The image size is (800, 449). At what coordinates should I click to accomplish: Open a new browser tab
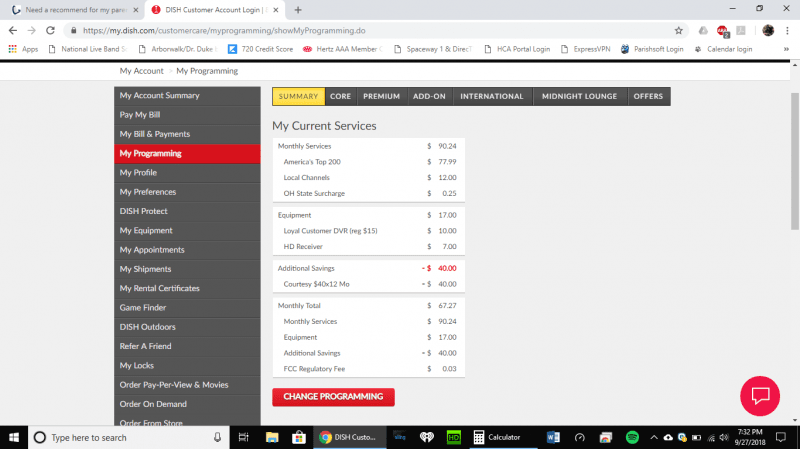[298, 10]
